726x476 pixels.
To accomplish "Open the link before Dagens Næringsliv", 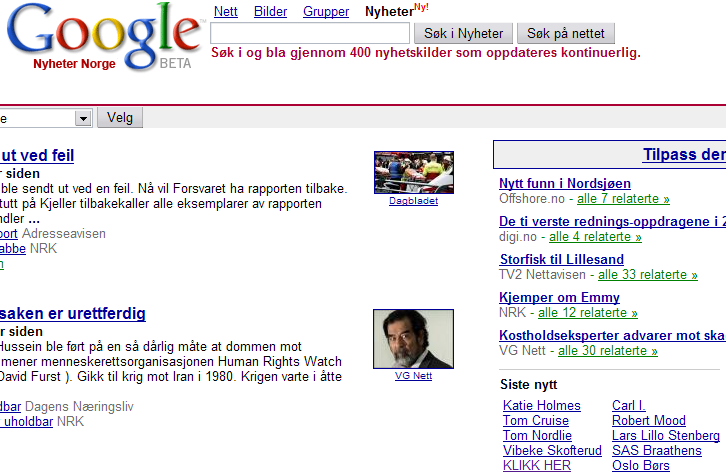I will 10,407.
